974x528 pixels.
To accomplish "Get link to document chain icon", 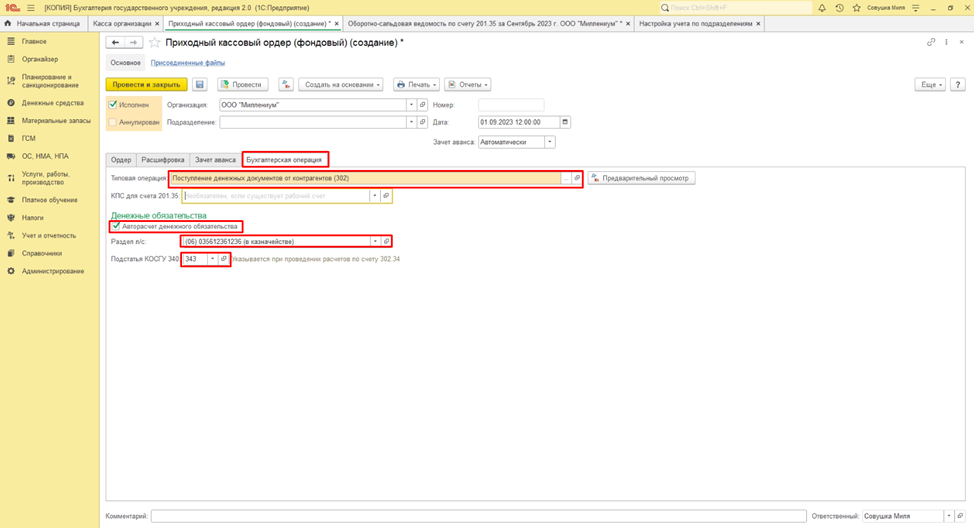I will tap(931, 42).
